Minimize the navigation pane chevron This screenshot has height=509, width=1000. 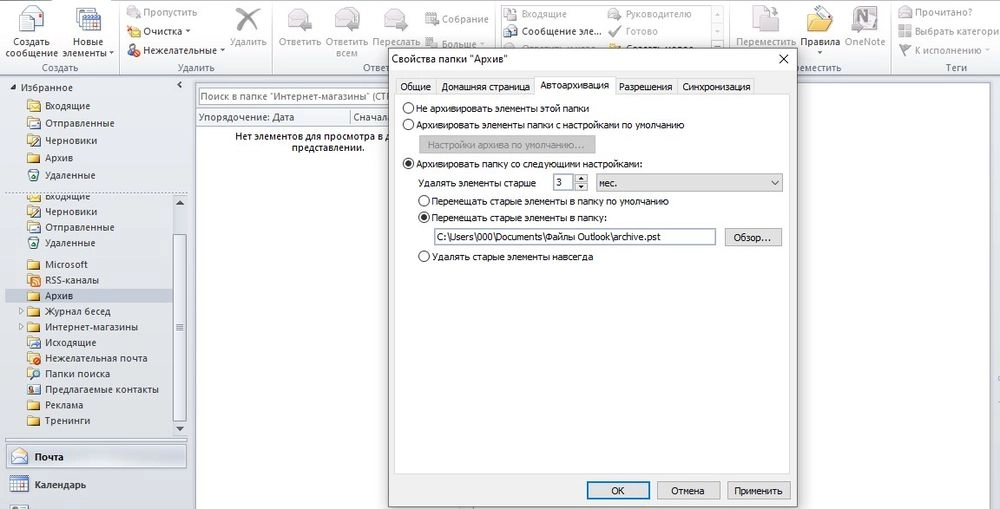tap(180, 85)
